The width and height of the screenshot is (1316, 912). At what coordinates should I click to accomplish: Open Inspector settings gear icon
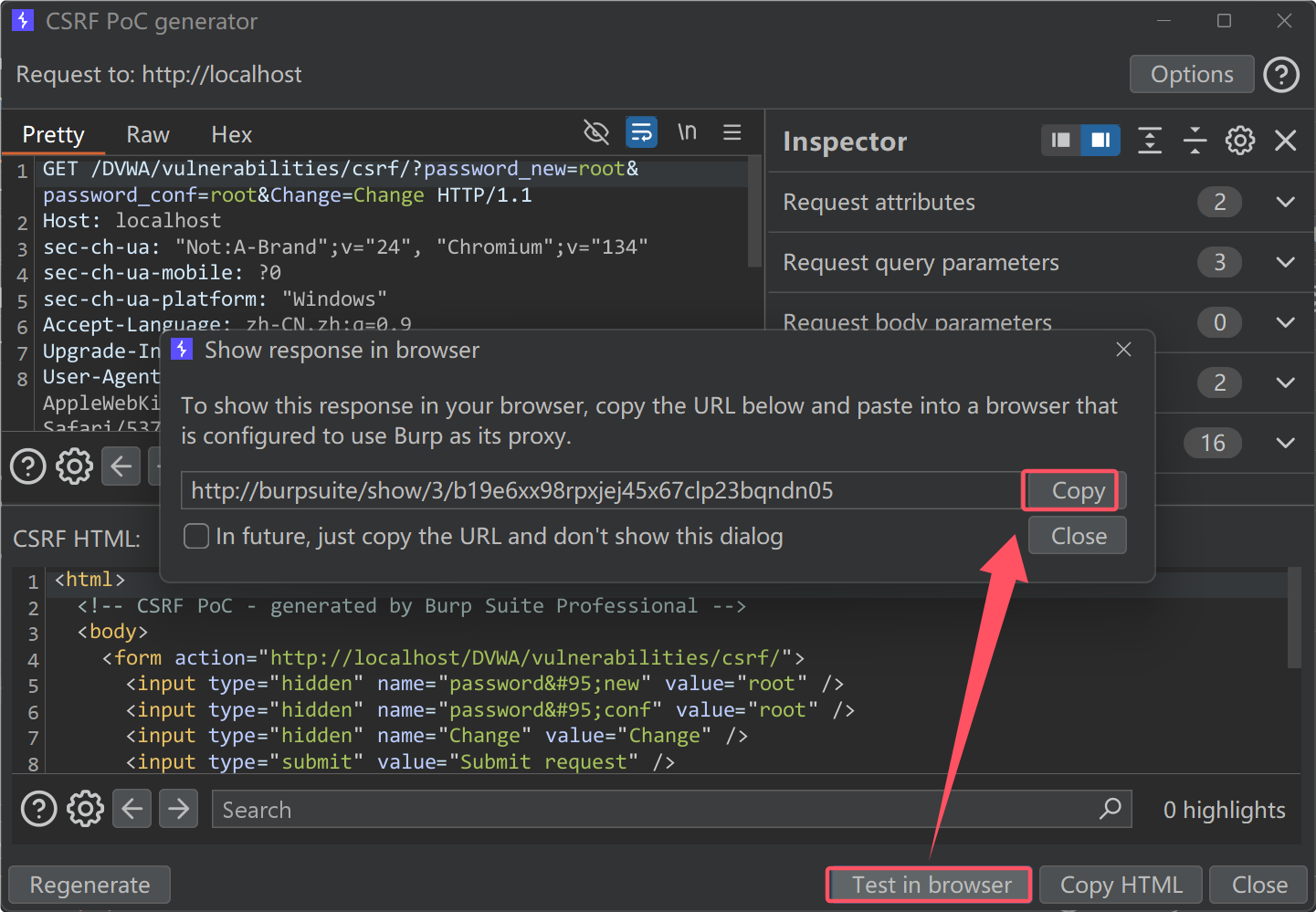tap(1240, 141)
